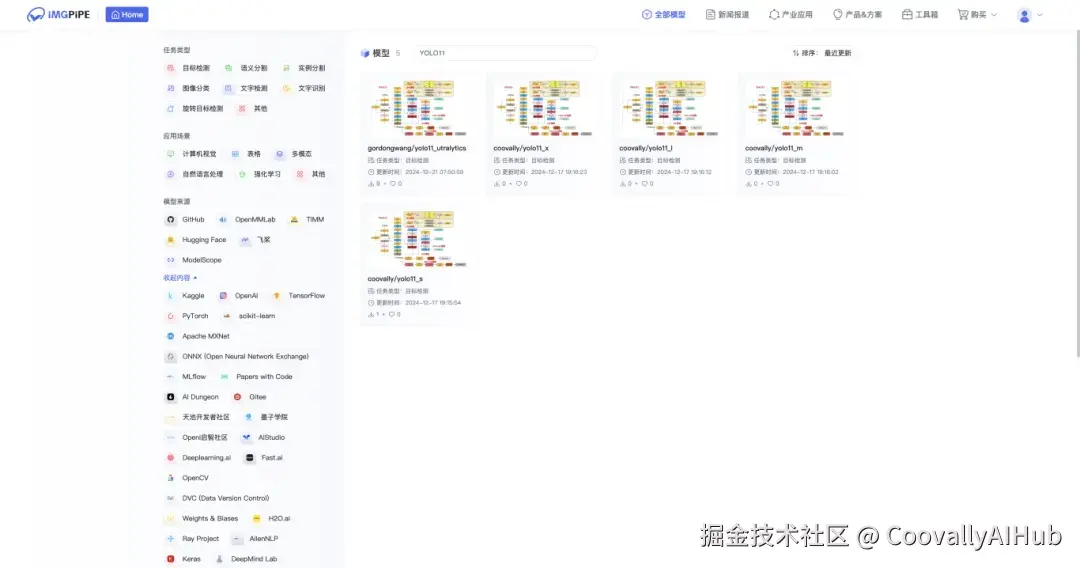This screenshot has height=568, width=1080.
Task: Click the 文字检测 filter icon
Action: pyautogui.click(x=228, y=88)
